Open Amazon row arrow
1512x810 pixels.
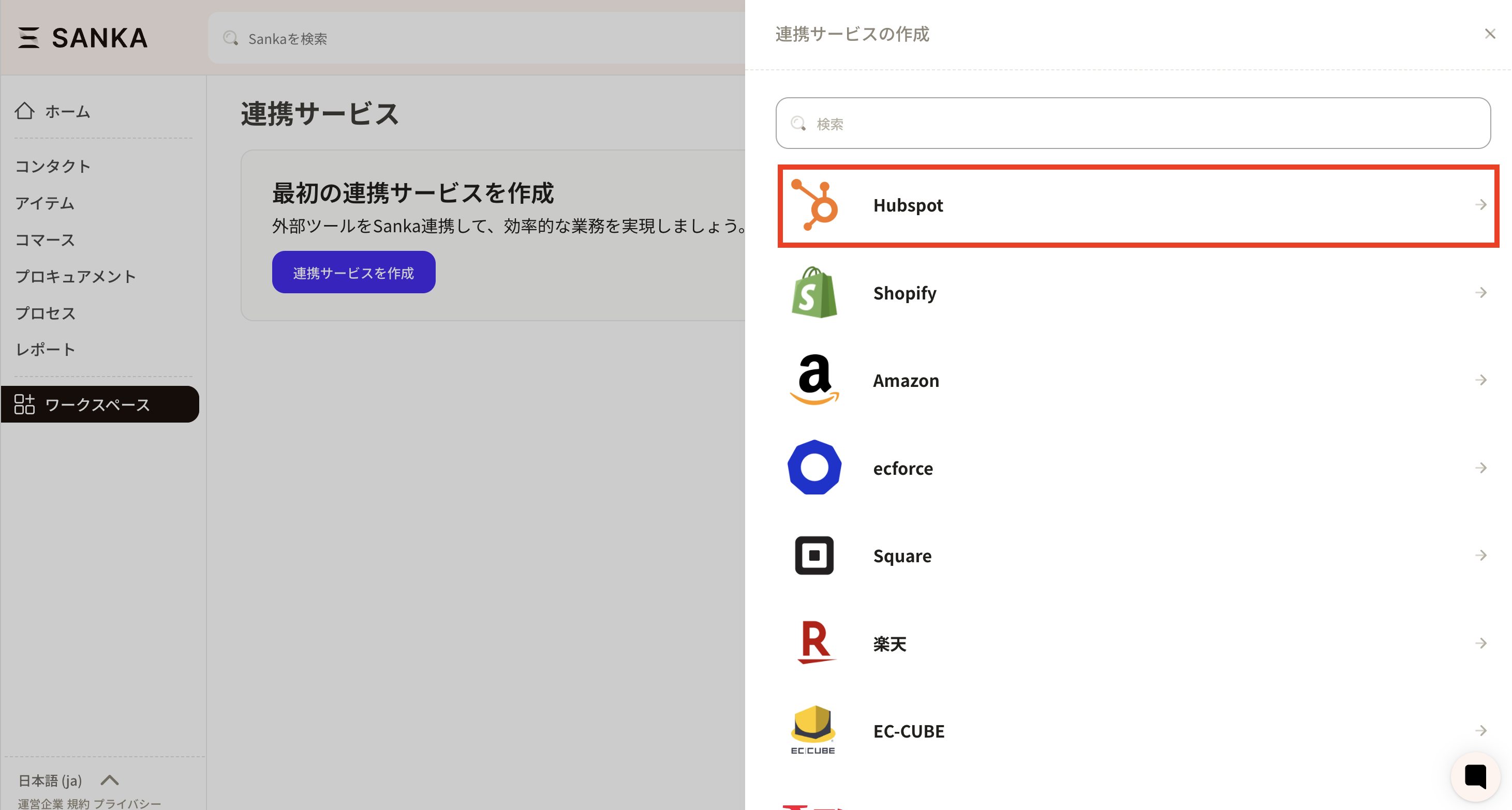pos(1481,380)
